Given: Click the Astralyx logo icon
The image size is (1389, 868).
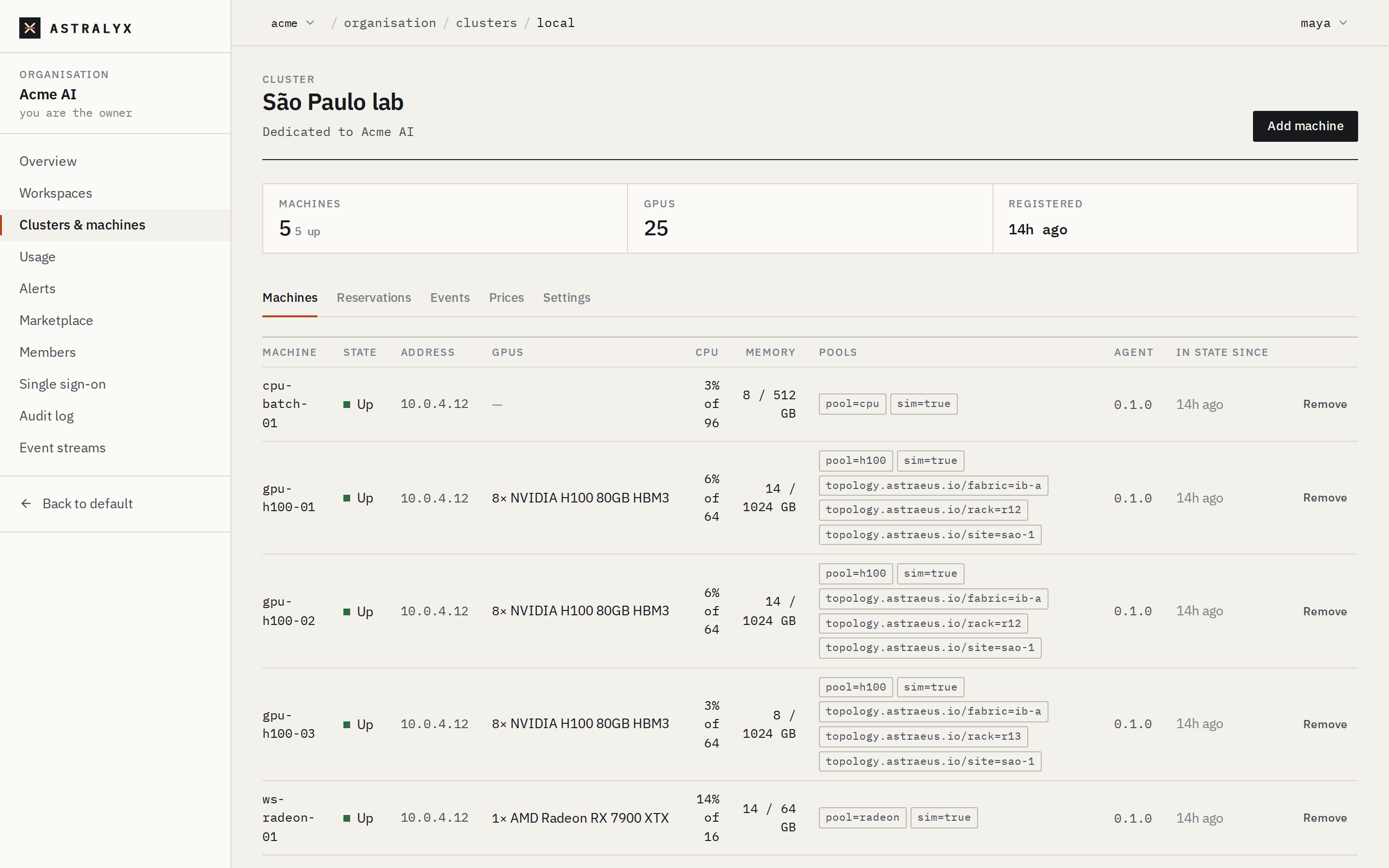Looking at the screenshot, I should (30, 27).
